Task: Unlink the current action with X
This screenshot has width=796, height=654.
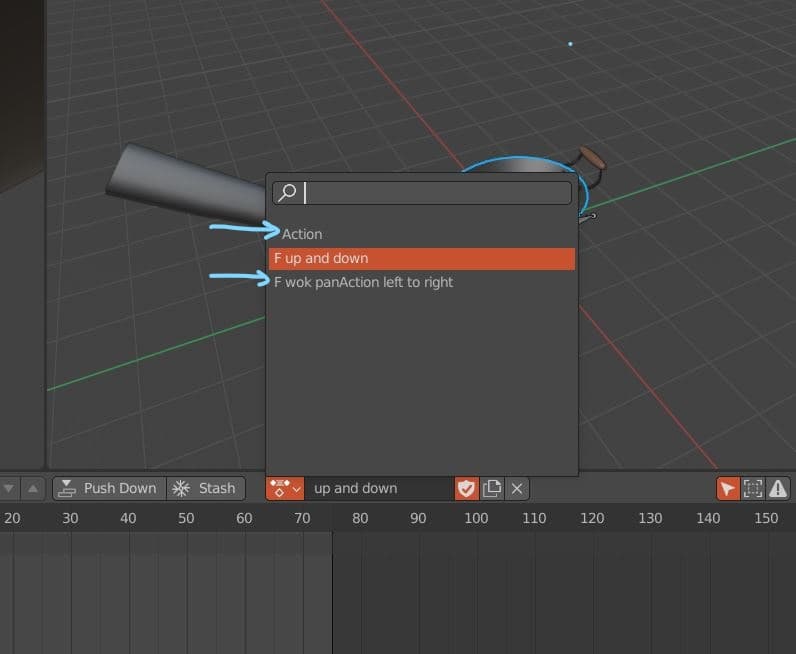Action: 517,488
